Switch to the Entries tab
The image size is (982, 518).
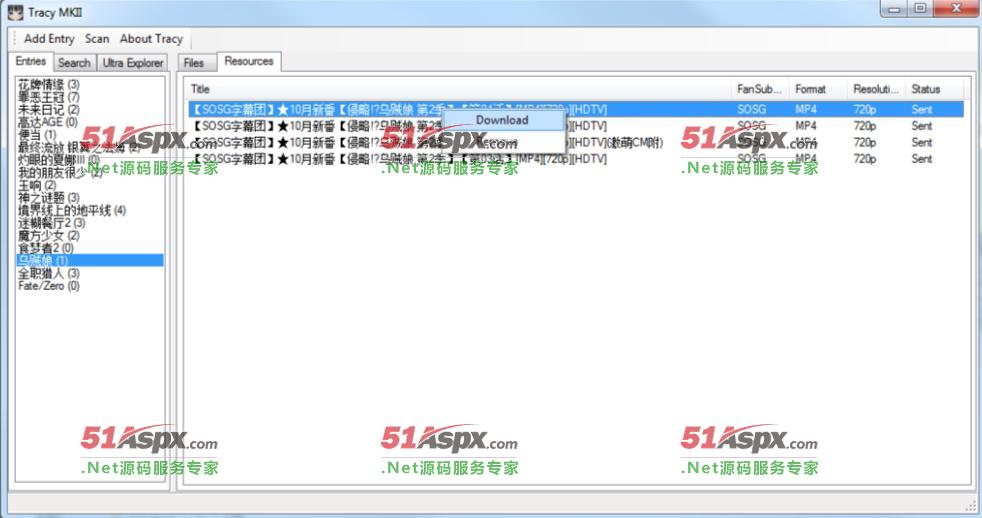point(31,61)
